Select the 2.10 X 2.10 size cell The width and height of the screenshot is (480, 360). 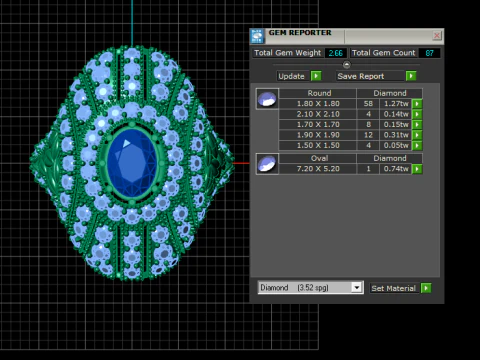tap(318, 114)
